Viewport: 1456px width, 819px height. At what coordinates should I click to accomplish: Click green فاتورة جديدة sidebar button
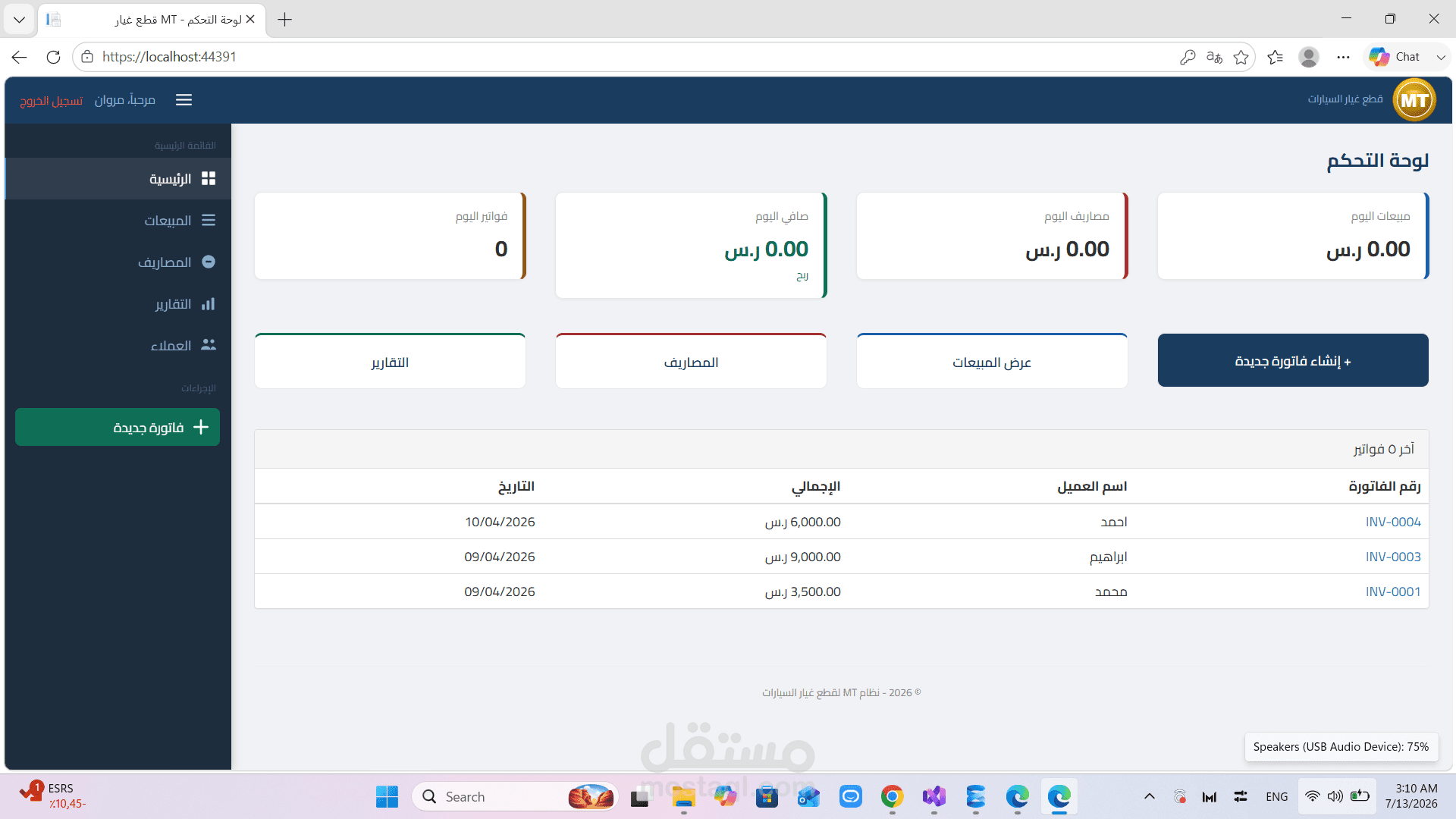118,428
